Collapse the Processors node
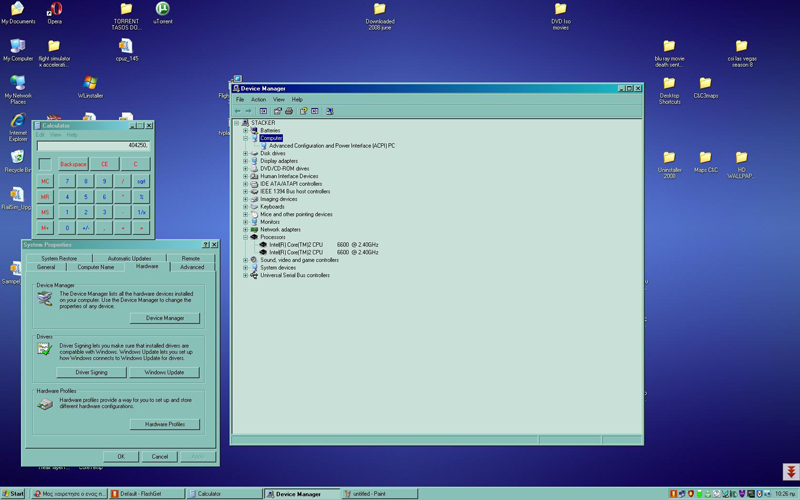800x500 pixels. pyautogui.click(x=245, y=237)
